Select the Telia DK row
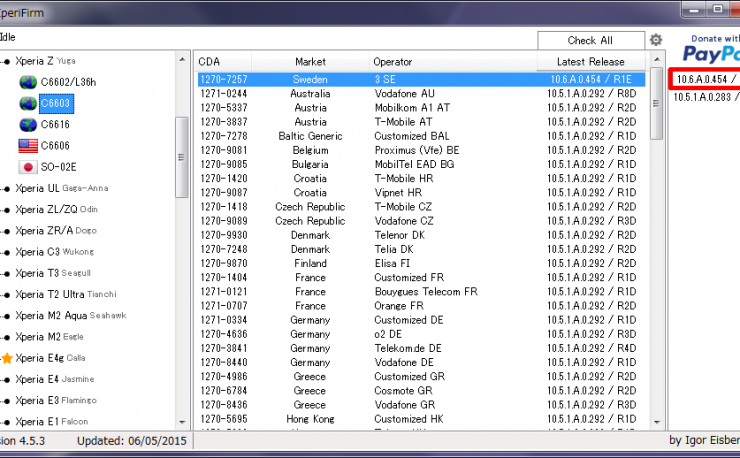Screen dimensions: 740x458 [x=421, y=249]
